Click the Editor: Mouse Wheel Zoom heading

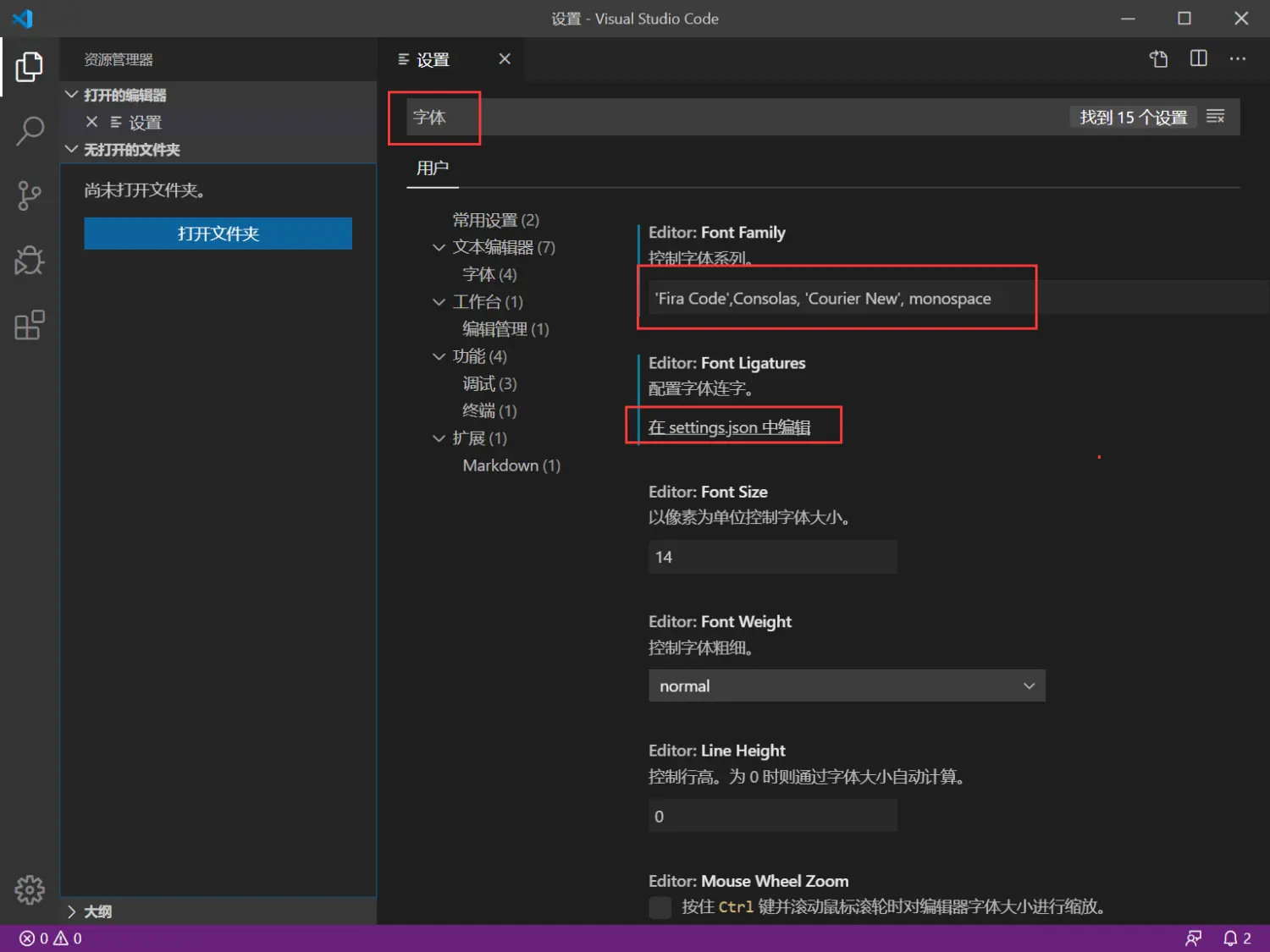[x=748, y=881]
